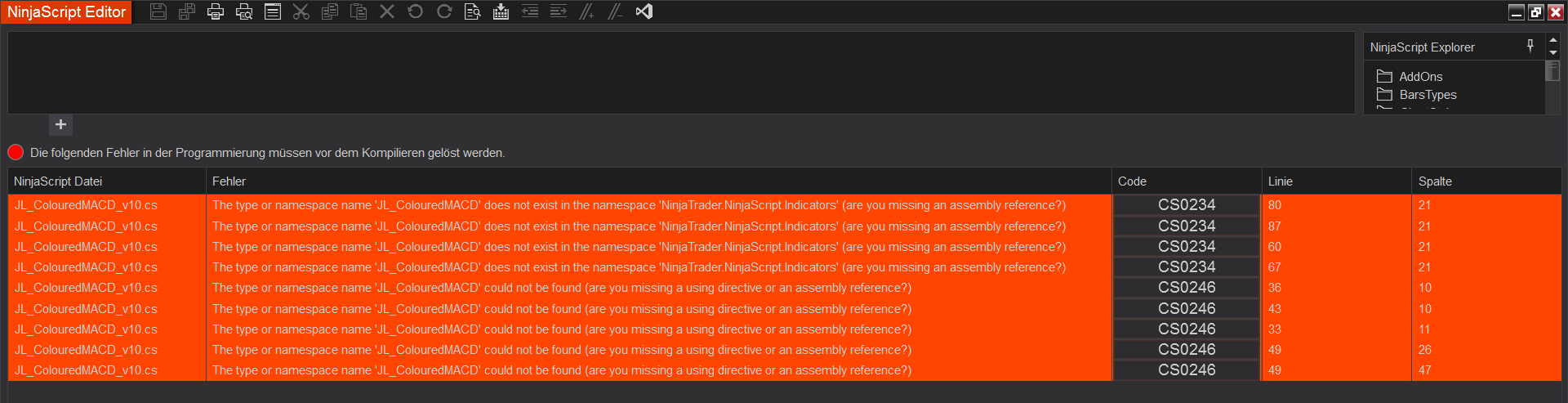
Task: Click CS0234 code button for line 80
Action: coord(1187,205)
